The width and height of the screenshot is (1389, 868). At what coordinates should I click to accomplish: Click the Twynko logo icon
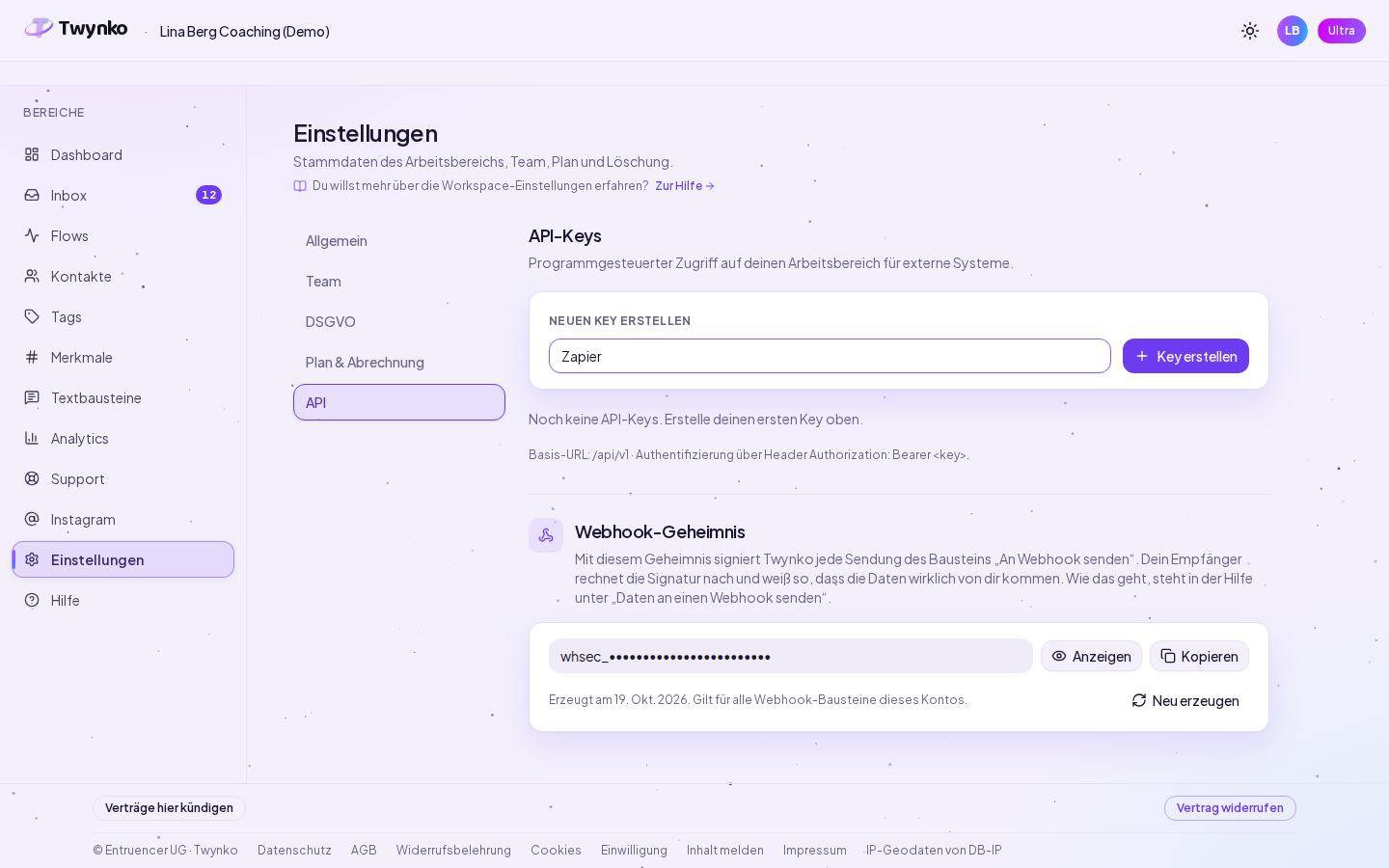point(39,28)
